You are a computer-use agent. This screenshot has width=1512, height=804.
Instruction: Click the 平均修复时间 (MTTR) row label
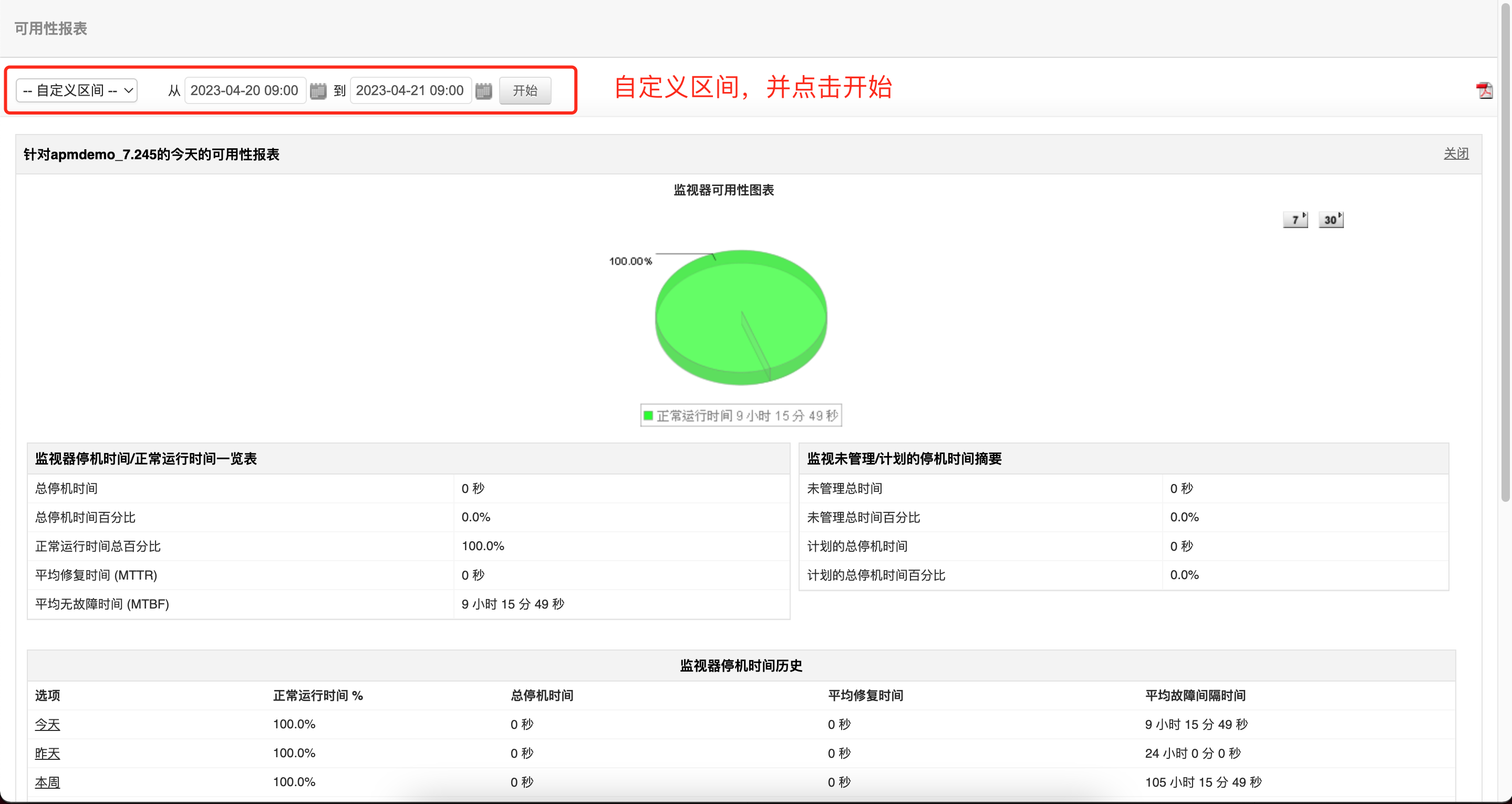click(x=96, y=575)
